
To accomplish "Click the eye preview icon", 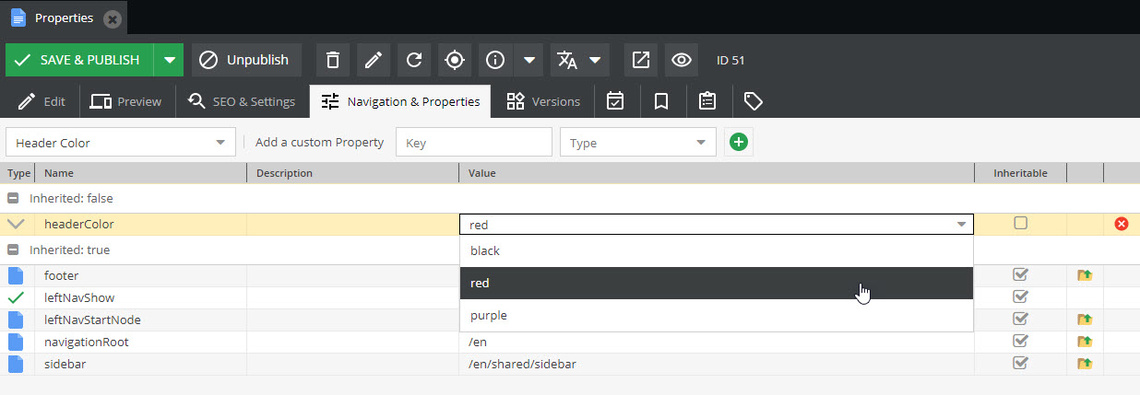I will (x=681, y=60).
